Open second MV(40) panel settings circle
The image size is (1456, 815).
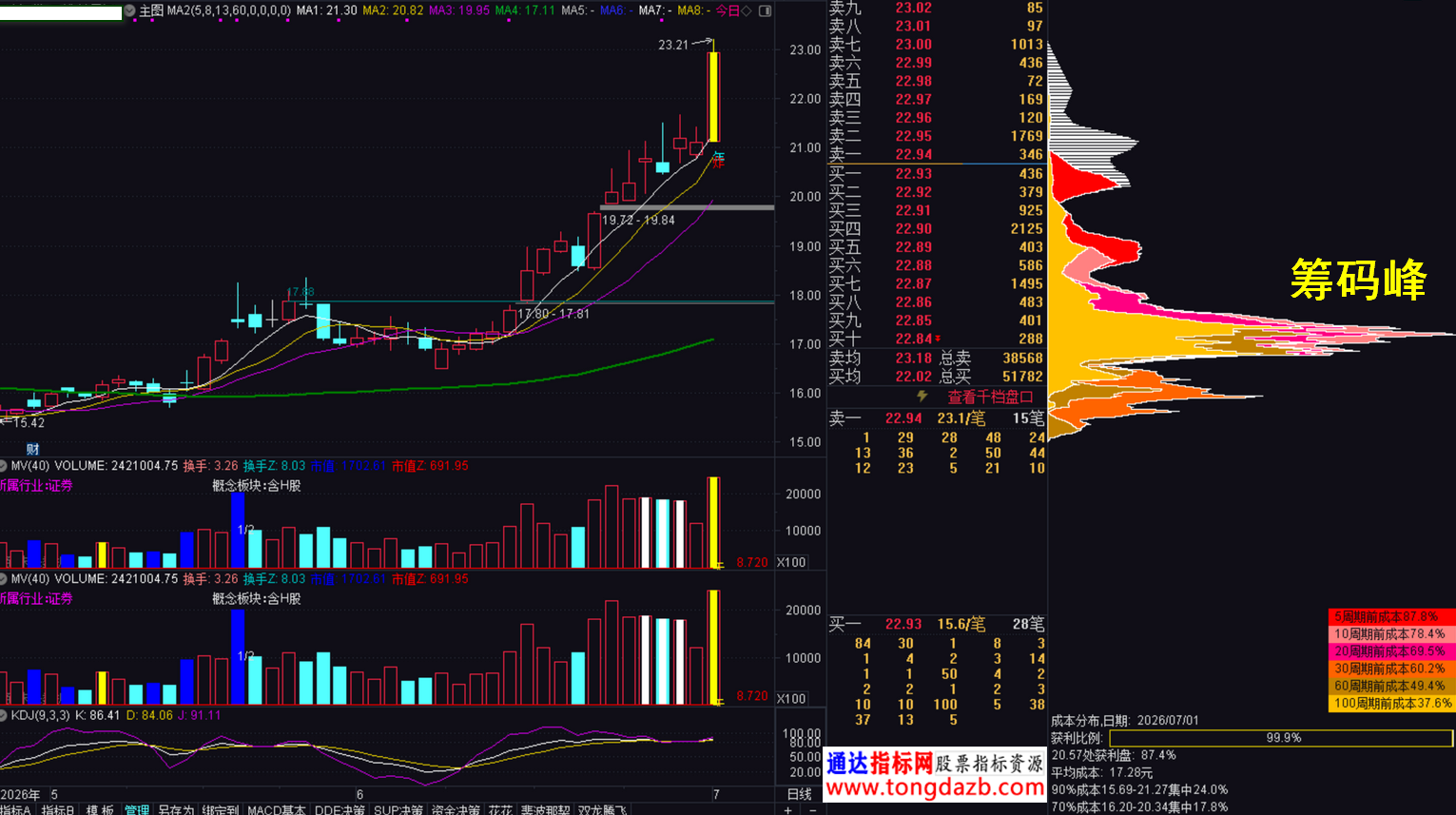(4, 579)
